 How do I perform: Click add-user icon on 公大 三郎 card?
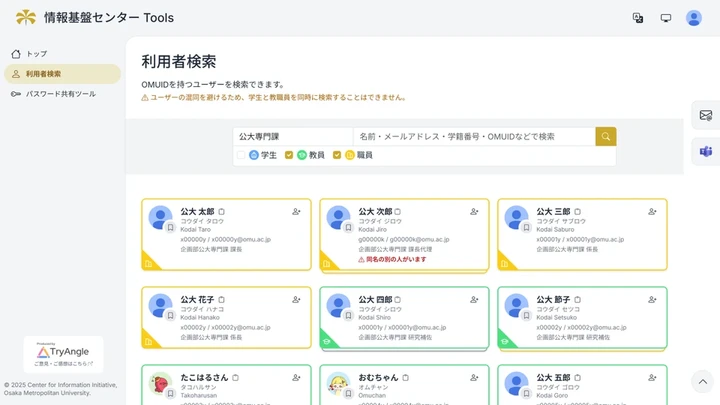pyautogui.click(x=652, y=212)
